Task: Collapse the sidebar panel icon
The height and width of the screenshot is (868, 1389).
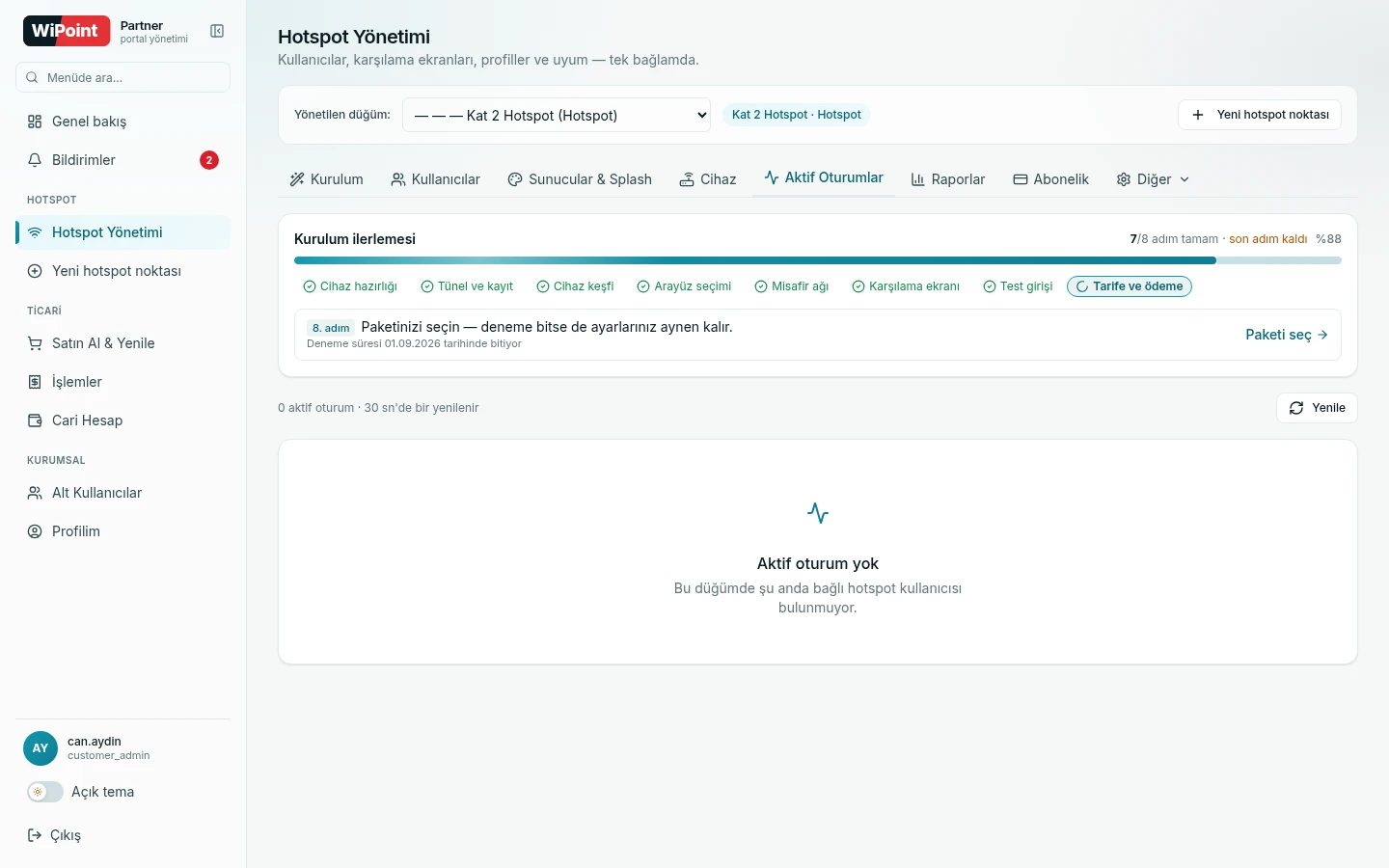Action: click(x=217, y=31)
